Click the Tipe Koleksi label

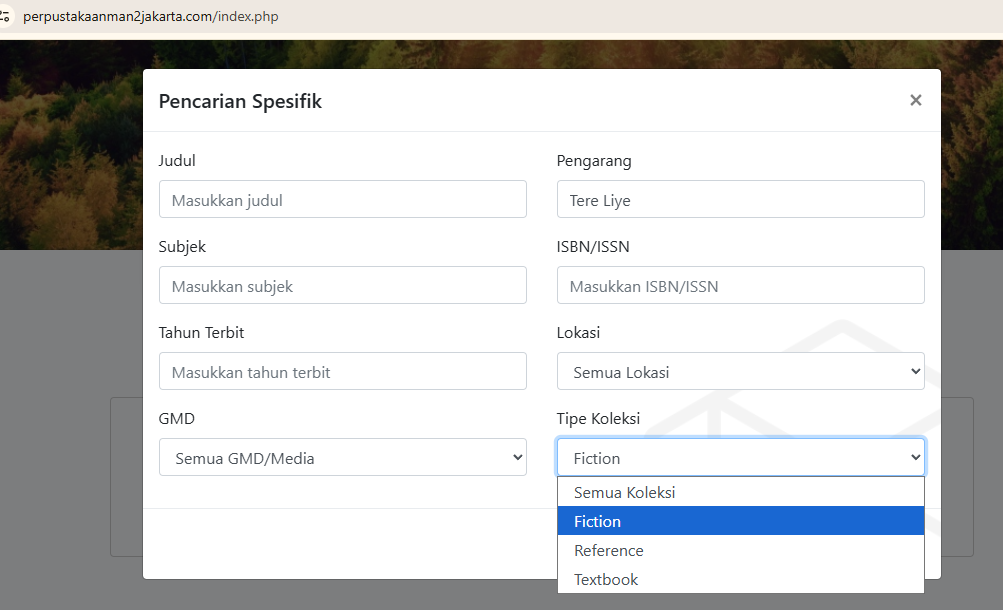click(x=598, y=418)
